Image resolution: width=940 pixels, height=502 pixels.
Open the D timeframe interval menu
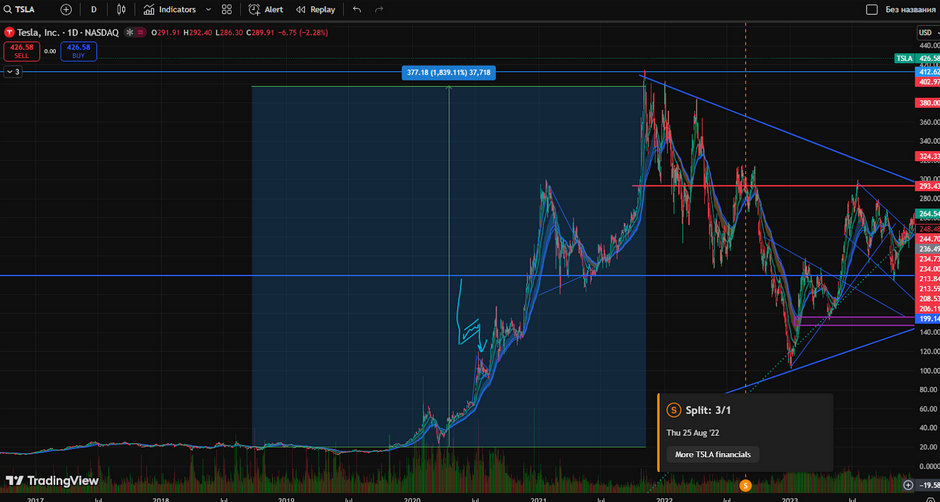[94, 9]
